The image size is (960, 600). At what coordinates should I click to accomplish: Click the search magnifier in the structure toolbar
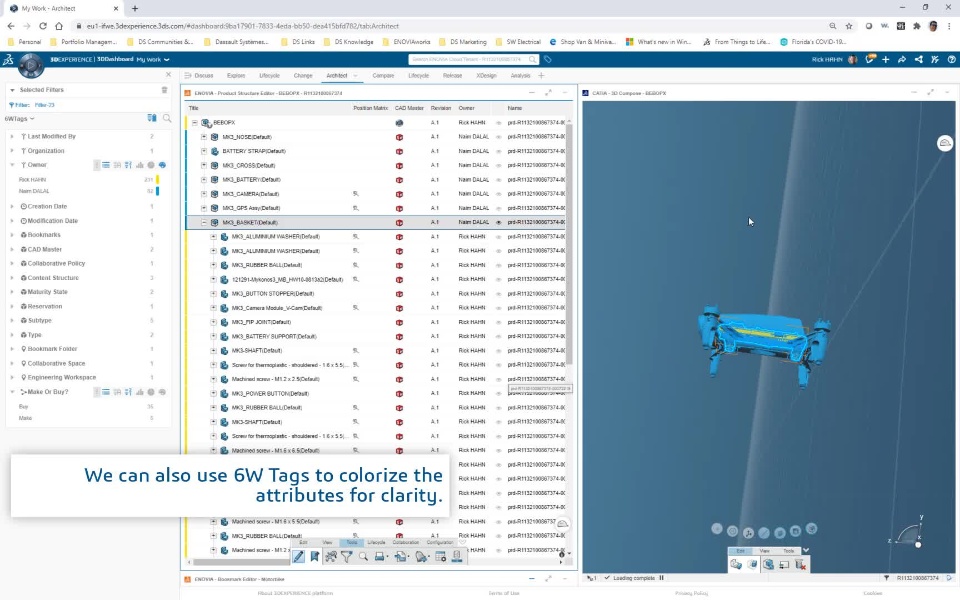tap(364, 557)
